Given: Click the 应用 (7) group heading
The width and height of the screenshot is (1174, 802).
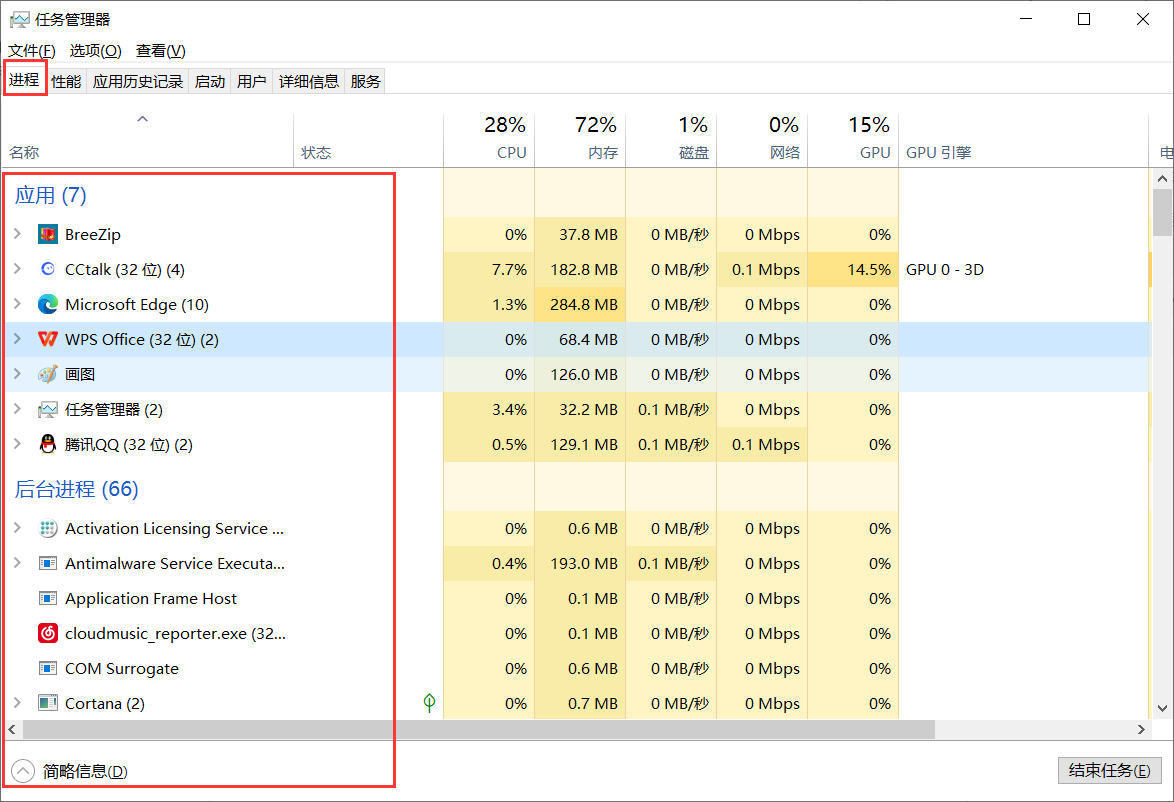Looking at the screenshot, I should click(x=51, y=195).
